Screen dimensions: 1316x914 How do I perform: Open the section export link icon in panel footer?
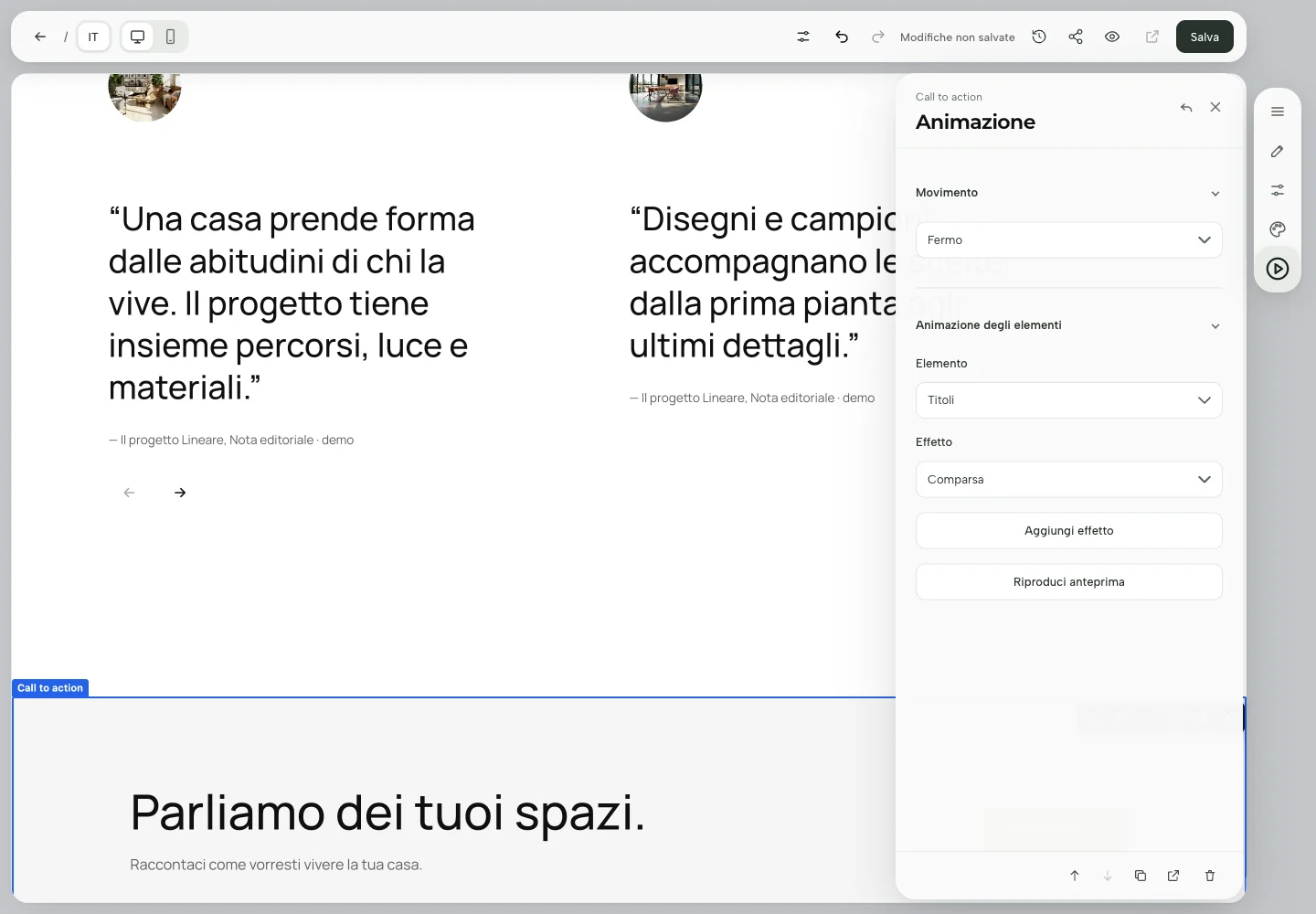pos(1173,876)
